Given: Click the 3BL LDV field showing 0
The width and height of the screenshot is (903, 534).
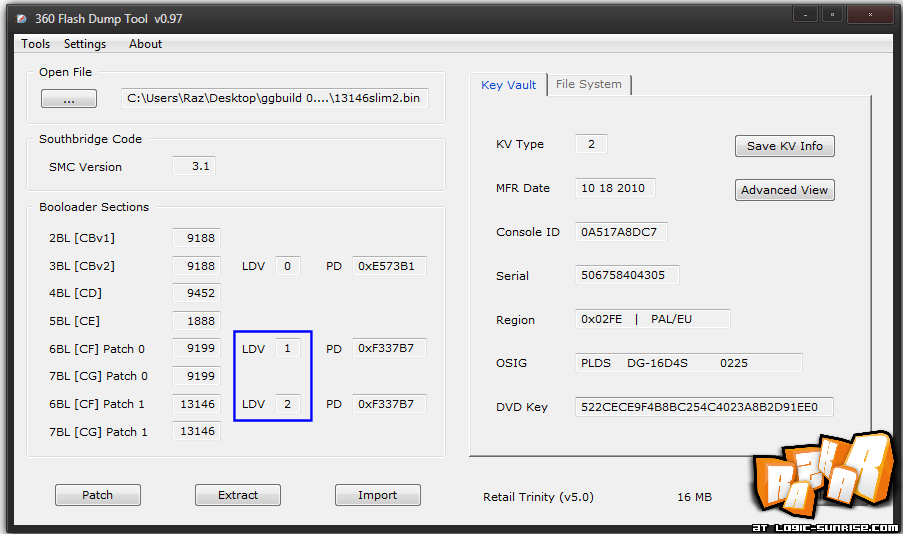Looking at the screenshot, I should coord(287,266).
